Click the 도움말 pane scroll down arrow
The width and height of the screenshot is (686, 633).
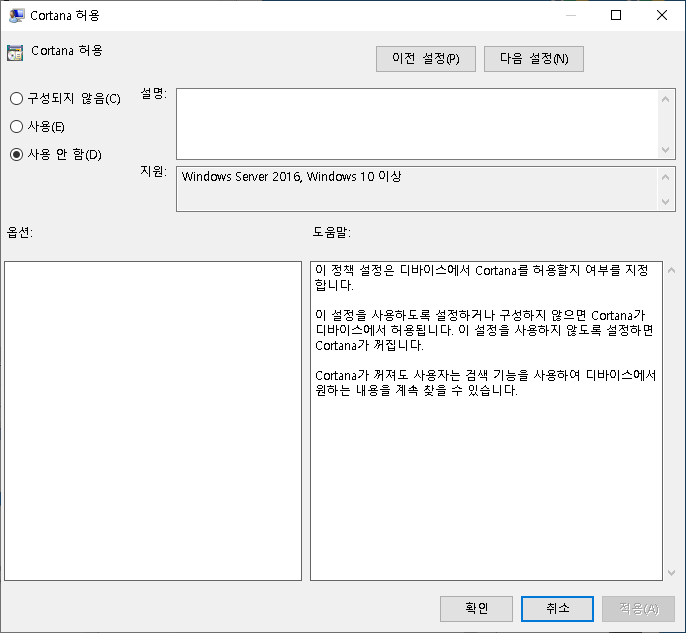click(672, 573)
